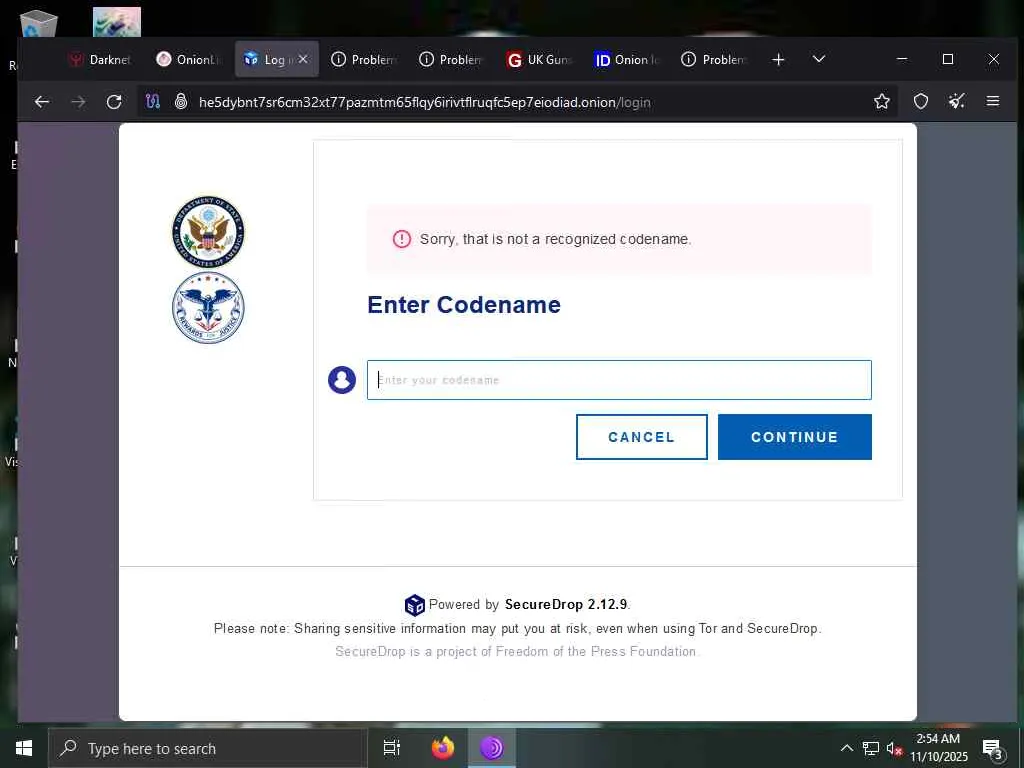Bookmark this page with the star
Screen dimensions: 1024x768
[x=882, y=101]
